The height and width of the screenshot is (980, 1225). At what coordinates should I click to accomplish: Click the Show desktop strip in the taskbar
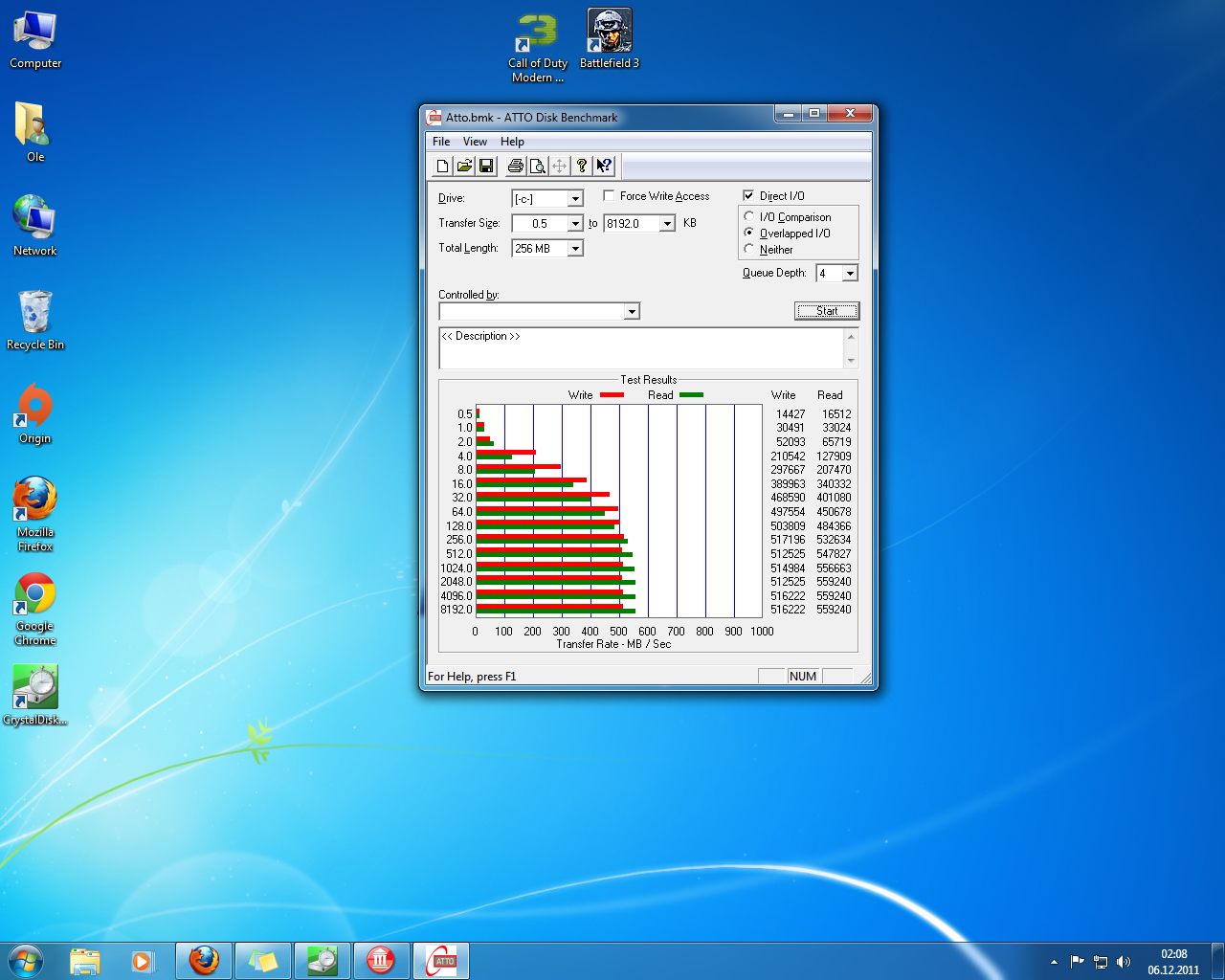pyautogui.click(x=1217, y=961)
